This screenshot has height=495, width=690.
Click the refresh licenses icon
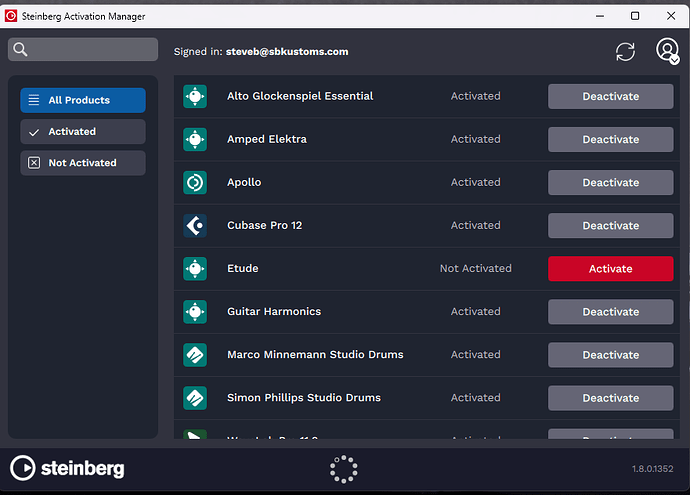click(625, 52)
